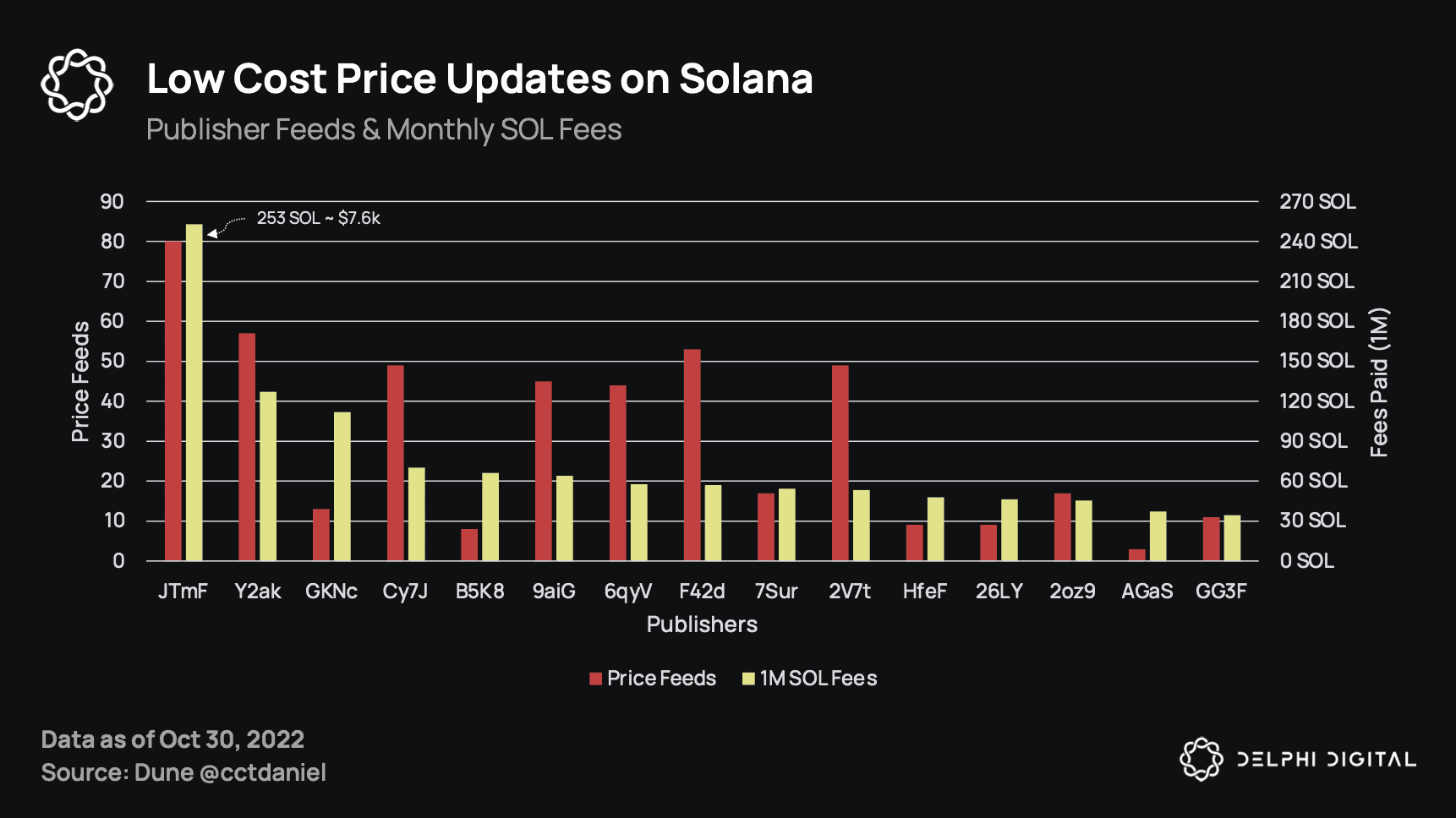
Task: Click the yellow 1M SOL Fees legend swatch
Action: coord(748,679)
